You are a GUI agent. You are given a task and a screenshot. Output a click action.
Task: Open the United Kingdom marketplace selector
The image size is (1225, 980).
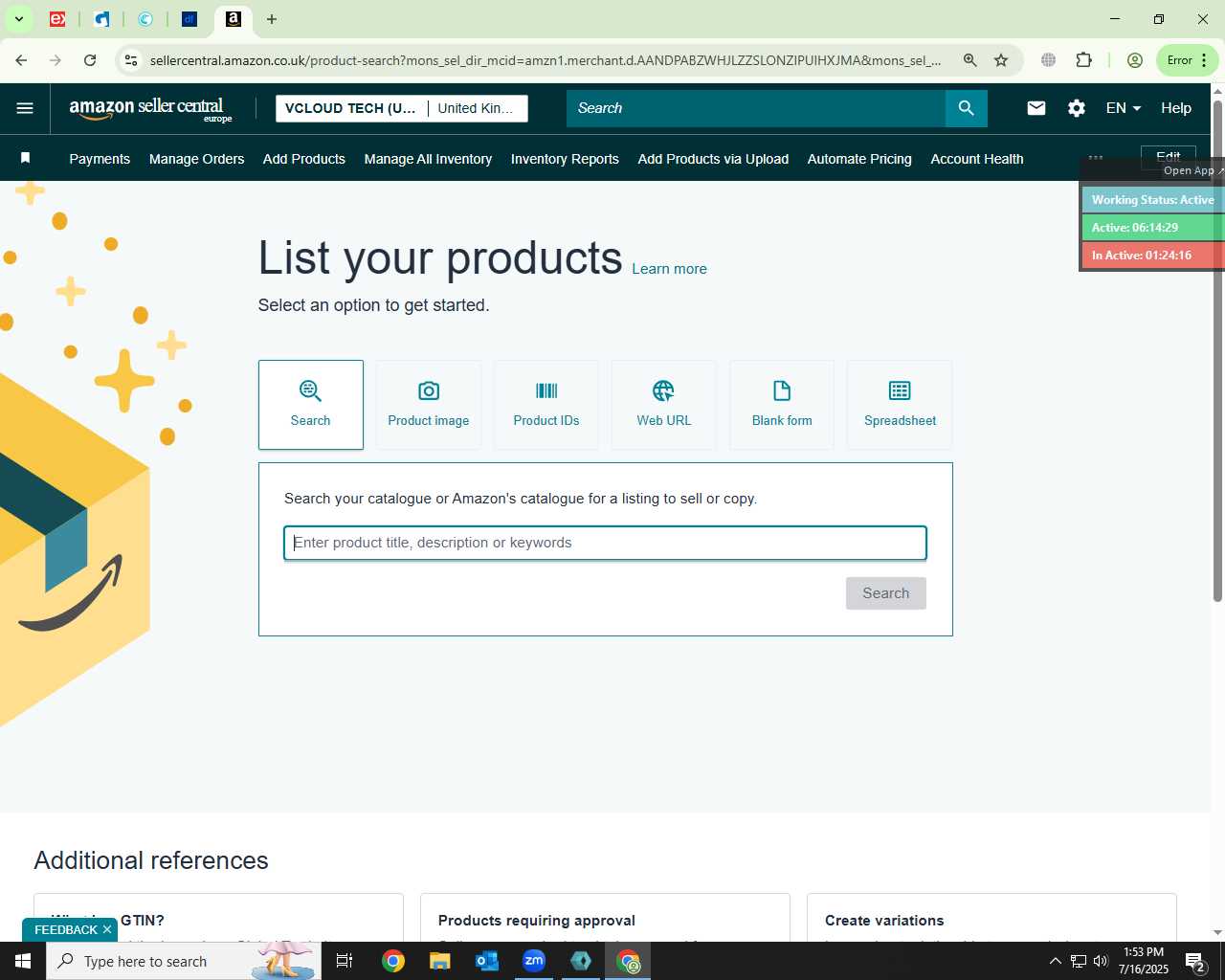pos(477,108)
